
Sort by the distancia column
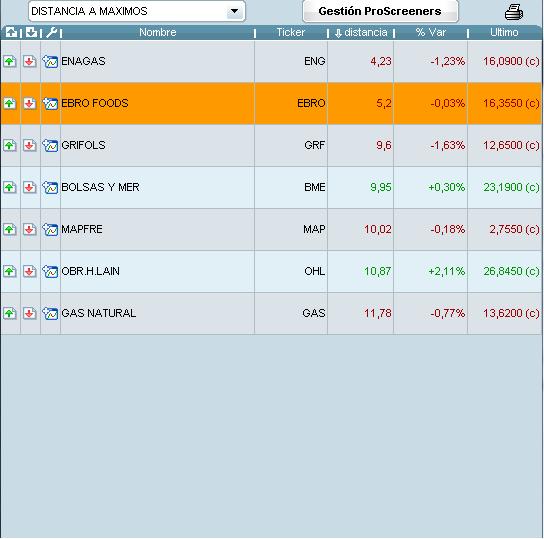(x=361, y=33)
